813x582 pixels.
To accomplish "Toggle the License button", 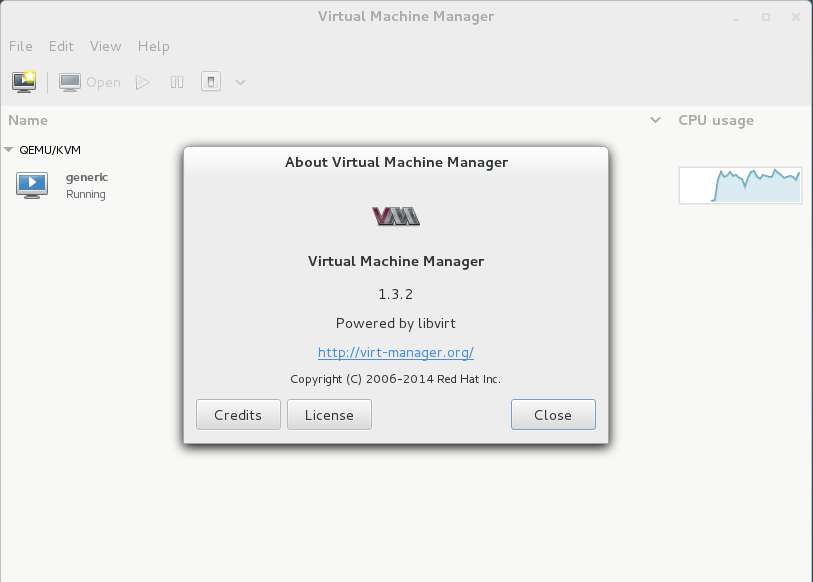I will (x=329, y=415).
